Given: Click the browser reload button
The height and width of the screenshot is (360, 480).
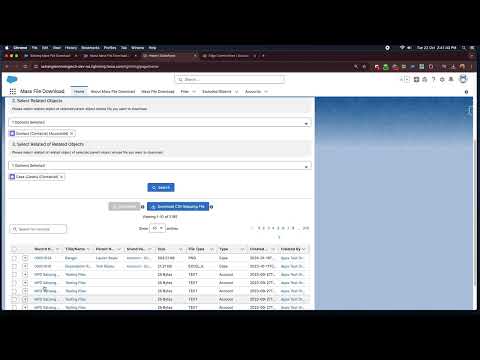Looking at the screenshot, I should pyautogui.click(x=25, y=67).
